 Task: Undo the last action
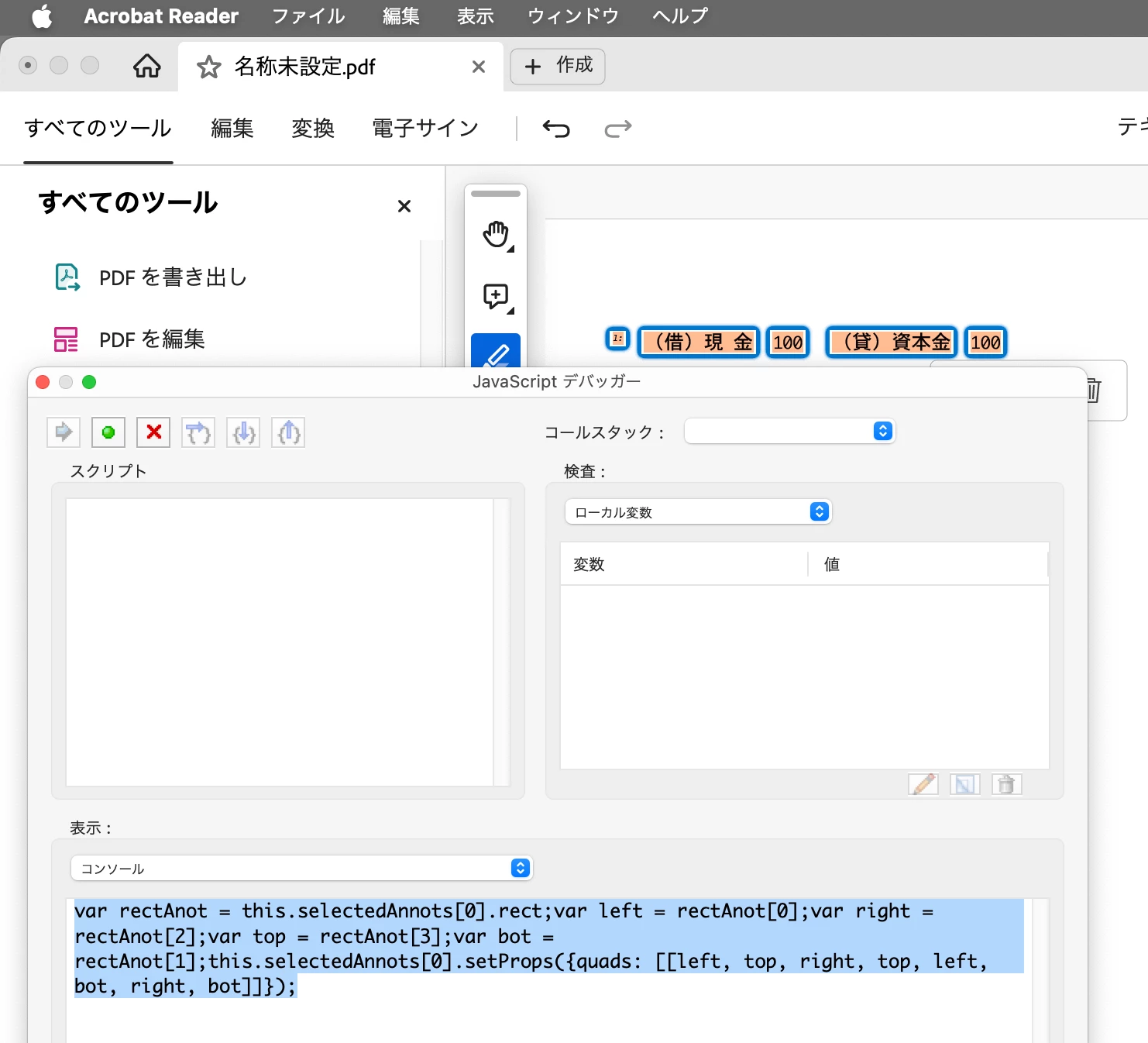(x=556, y=128)
